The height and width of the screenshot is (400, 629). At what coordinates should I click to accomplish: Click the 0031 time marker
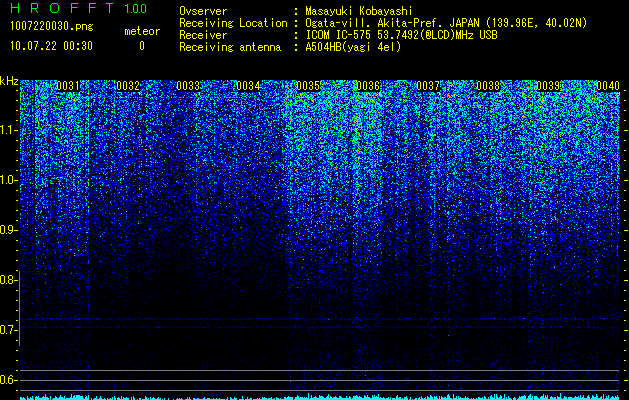pyautogui.click(x=68, y=86)
